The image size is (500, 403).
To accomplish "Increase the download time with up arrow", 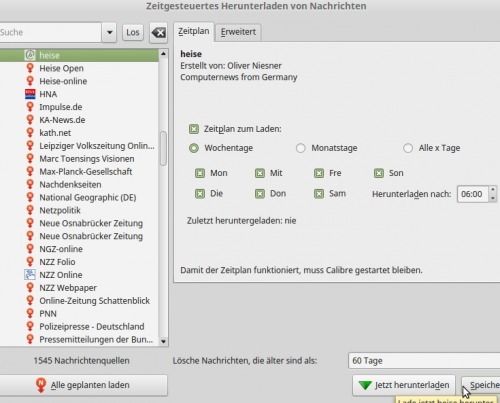I will pos(493,190).
